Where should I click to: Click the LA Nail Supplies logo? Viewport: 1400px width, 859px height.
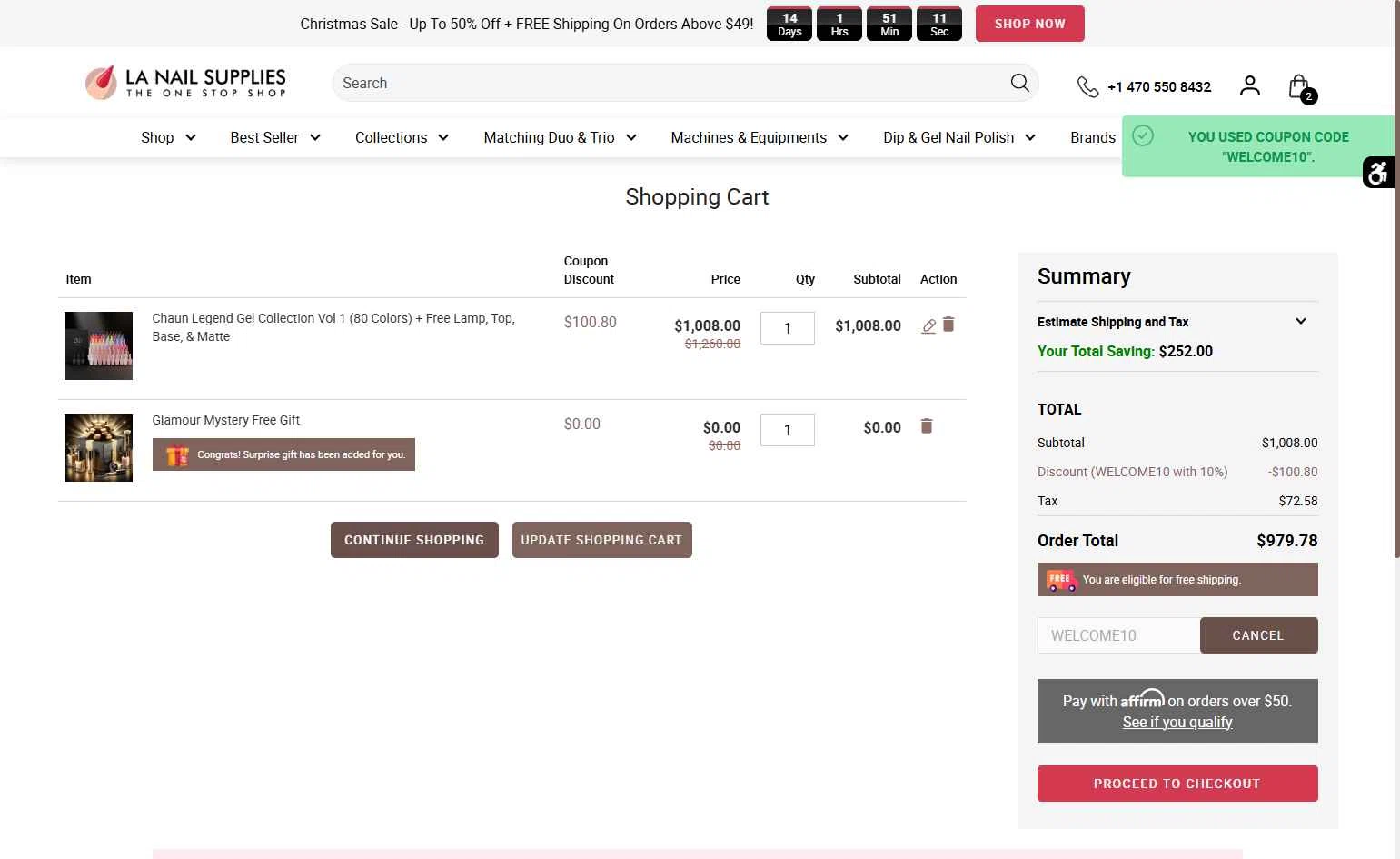(185, 83)
